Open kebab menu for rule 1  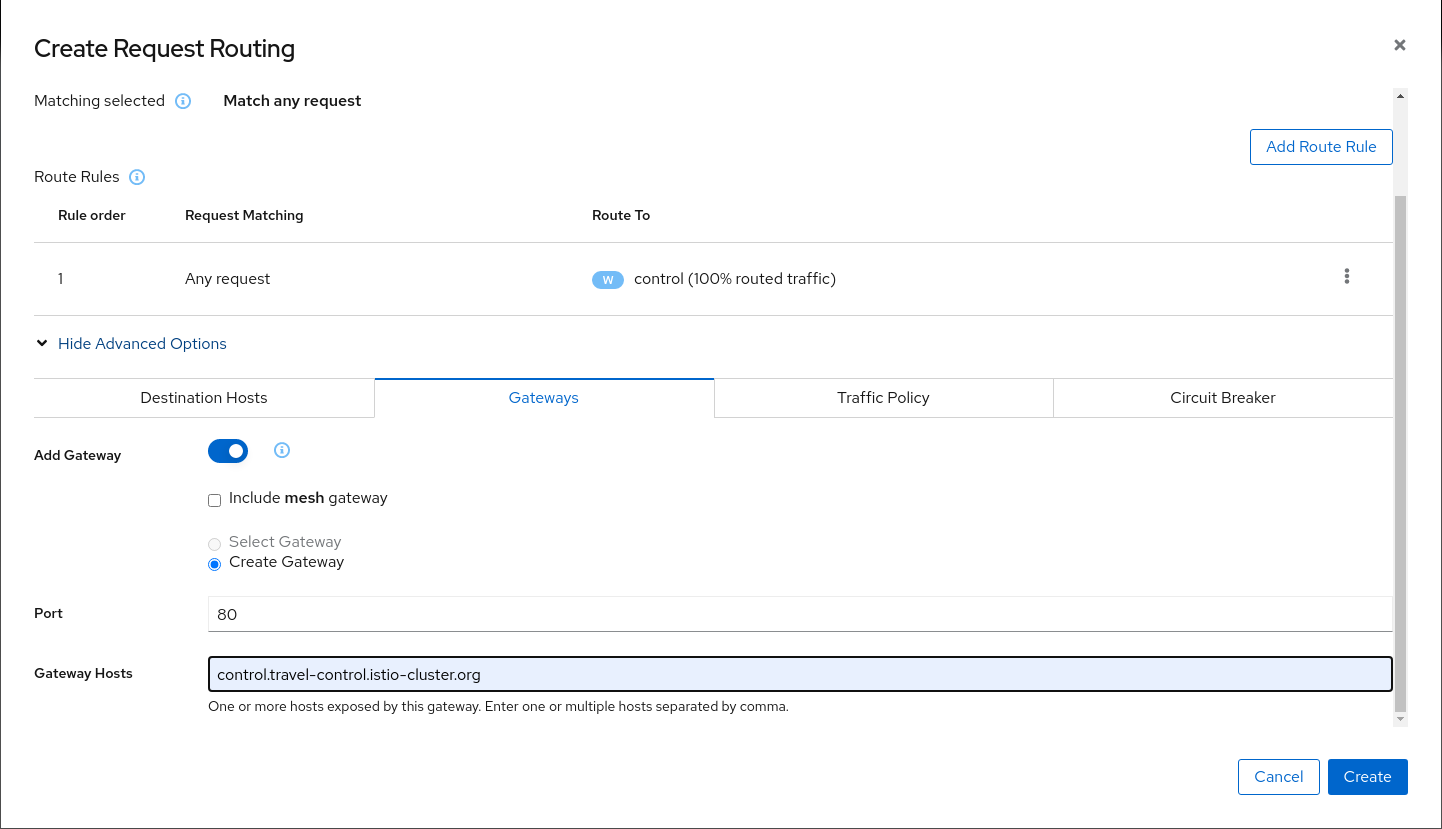1346,277
